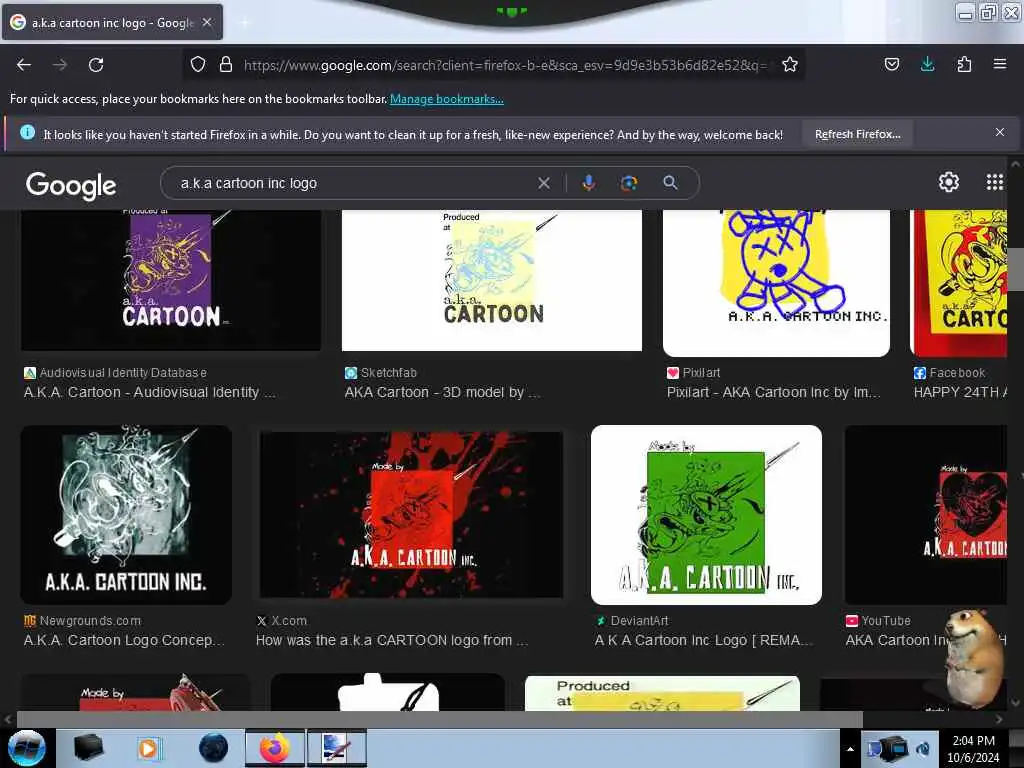This screenshot has width=1024, height=768.
Task: Dismiss the Firefox refresh notification bar
Action: (x=1000, y=133)
